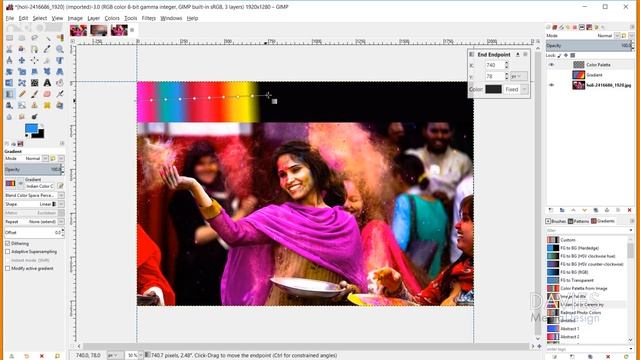
Task: Raise the layer one step
Action: click(x=573, y=210)
